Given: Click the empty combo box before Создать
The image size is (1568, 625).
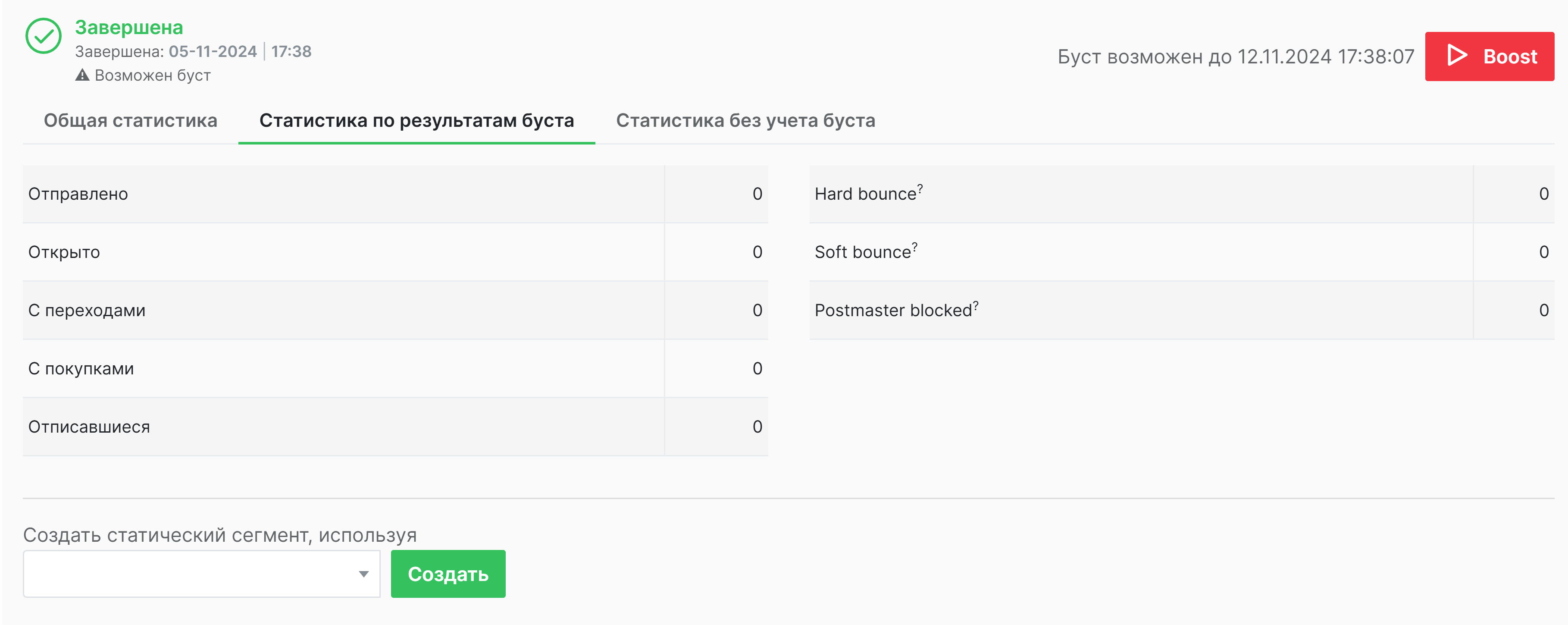Looking at the screenshot, I should tap(183, 573).
